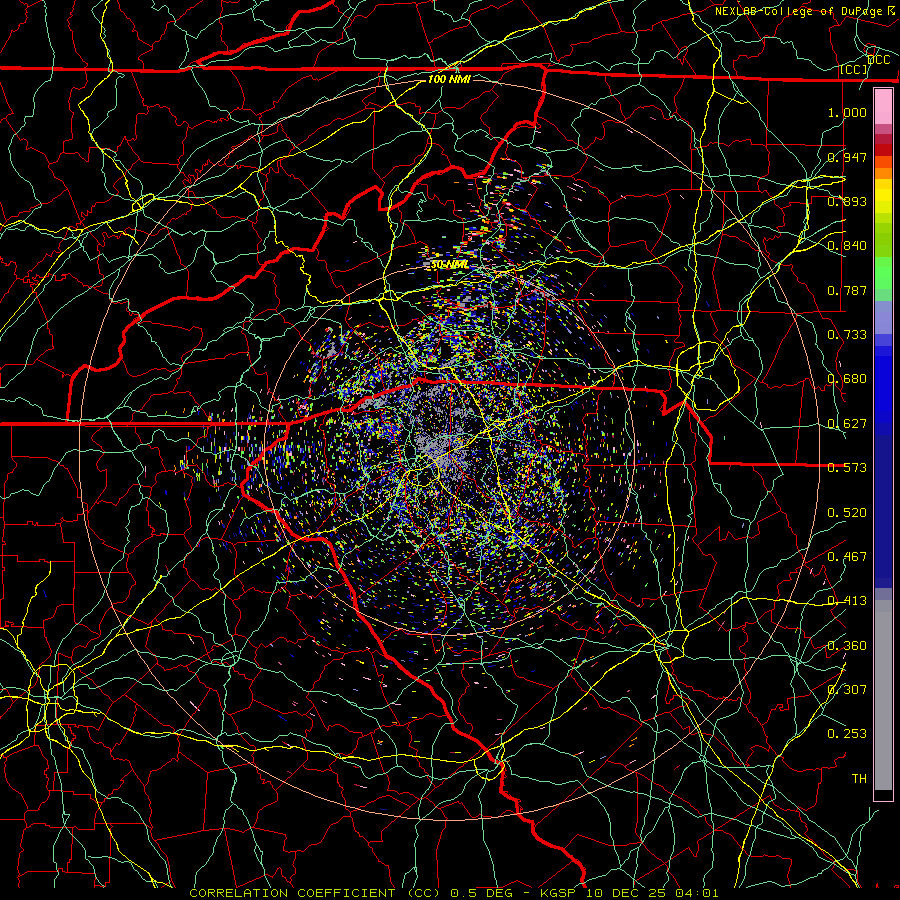Select the "0.413" color scale value
Viewport: 900px width, 900px height.
coord(847,601)
